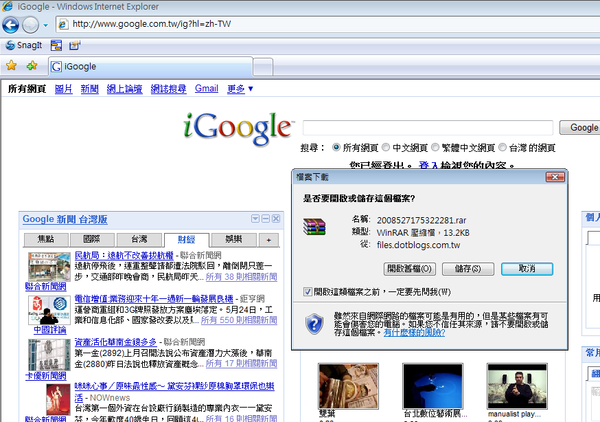Open the 新聞 link in Google navigation
The image size is (600, 422).
90,89
